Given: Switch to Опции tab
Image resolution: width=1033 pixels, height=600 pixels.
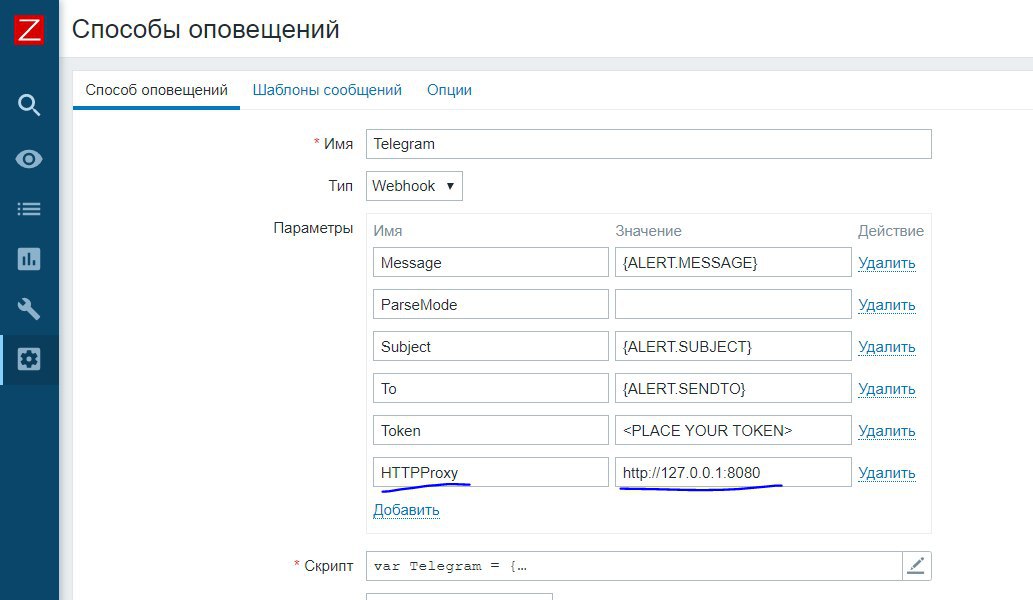Looking at the screenshot, I should [x=449, y=90].
